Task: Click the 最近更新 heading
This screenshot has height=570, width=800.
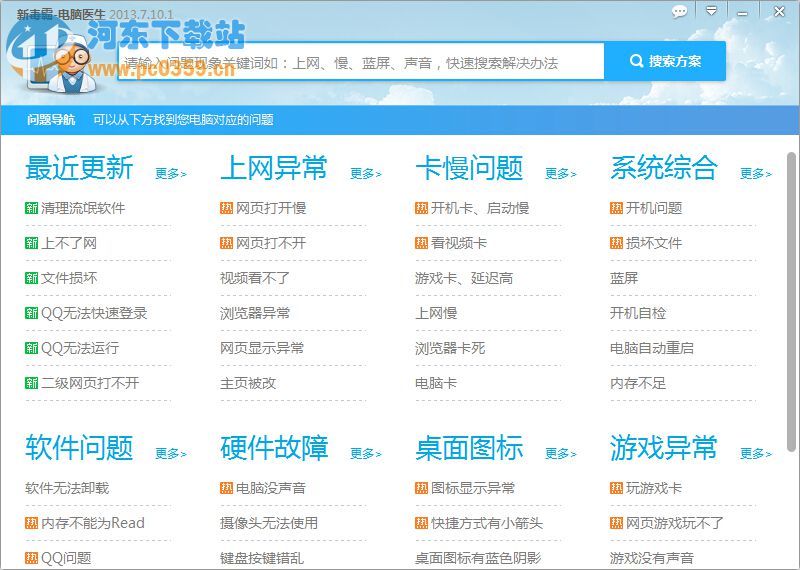Action: pos(79,168)
